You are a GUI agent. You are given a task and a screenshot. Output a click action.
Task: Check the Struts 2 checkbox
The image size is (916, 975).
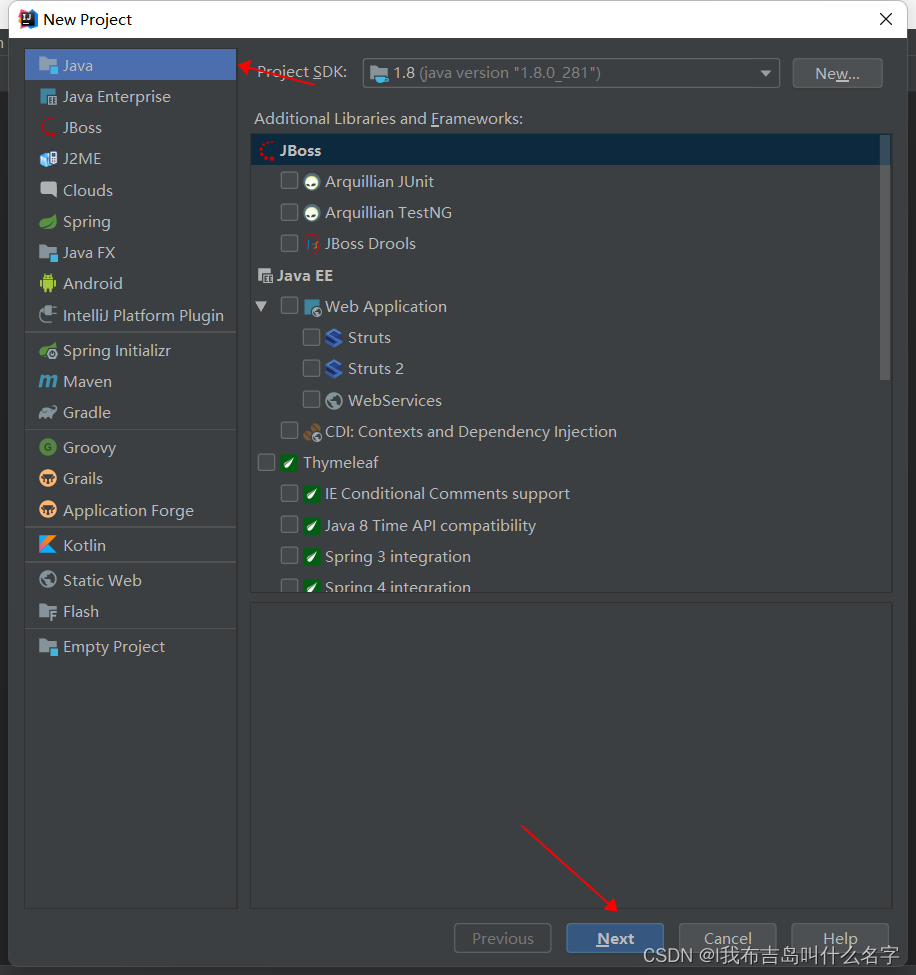click(x=311, y=368)
